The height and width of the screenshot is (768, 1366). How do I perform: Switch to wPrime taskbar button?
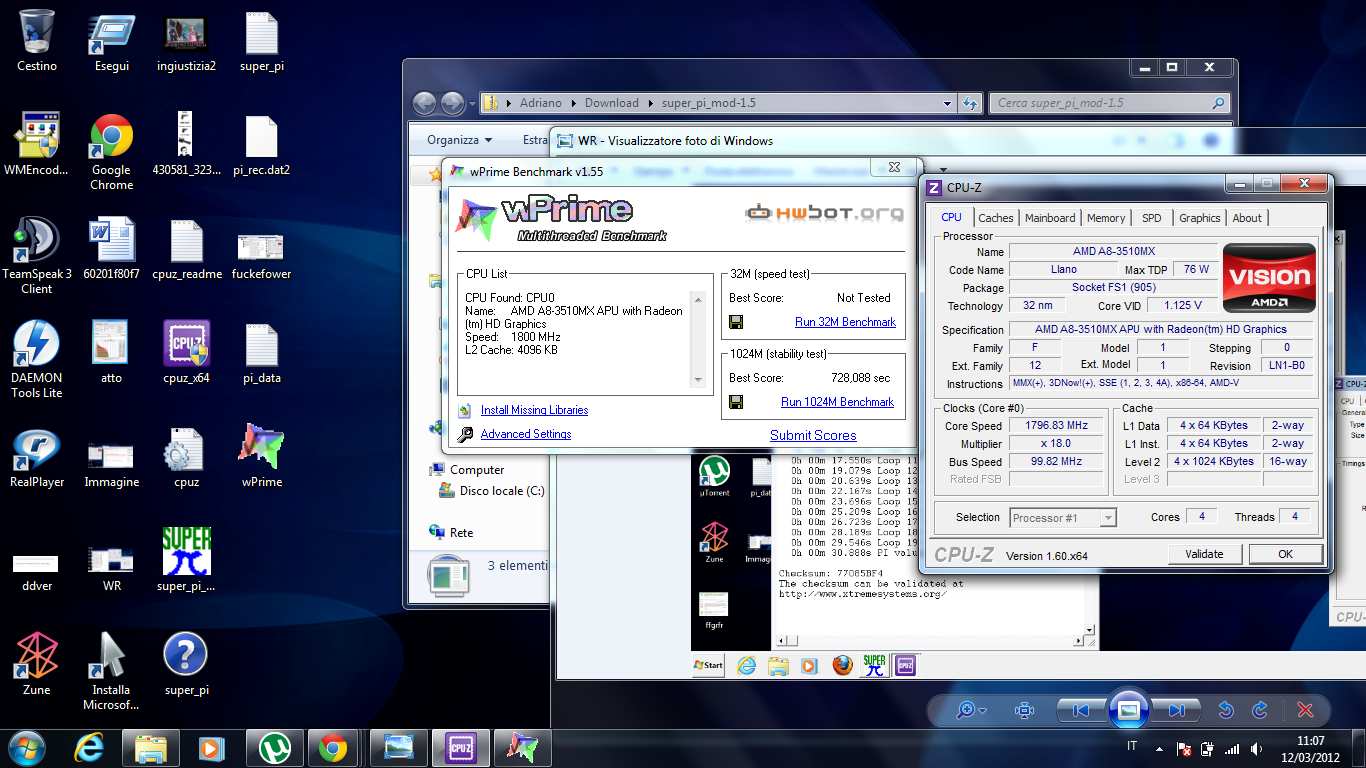(x=522, y=748)
